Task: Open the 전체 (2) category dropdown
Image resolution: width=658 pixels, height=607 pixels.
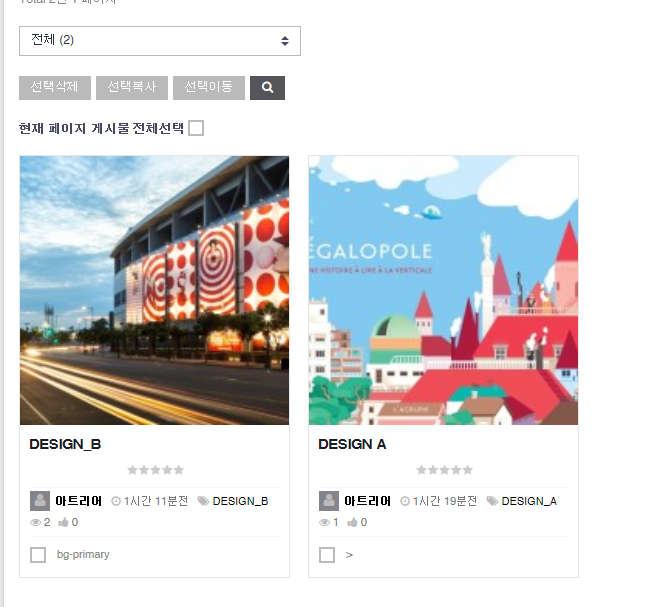Action: click(x=160, y=41)
